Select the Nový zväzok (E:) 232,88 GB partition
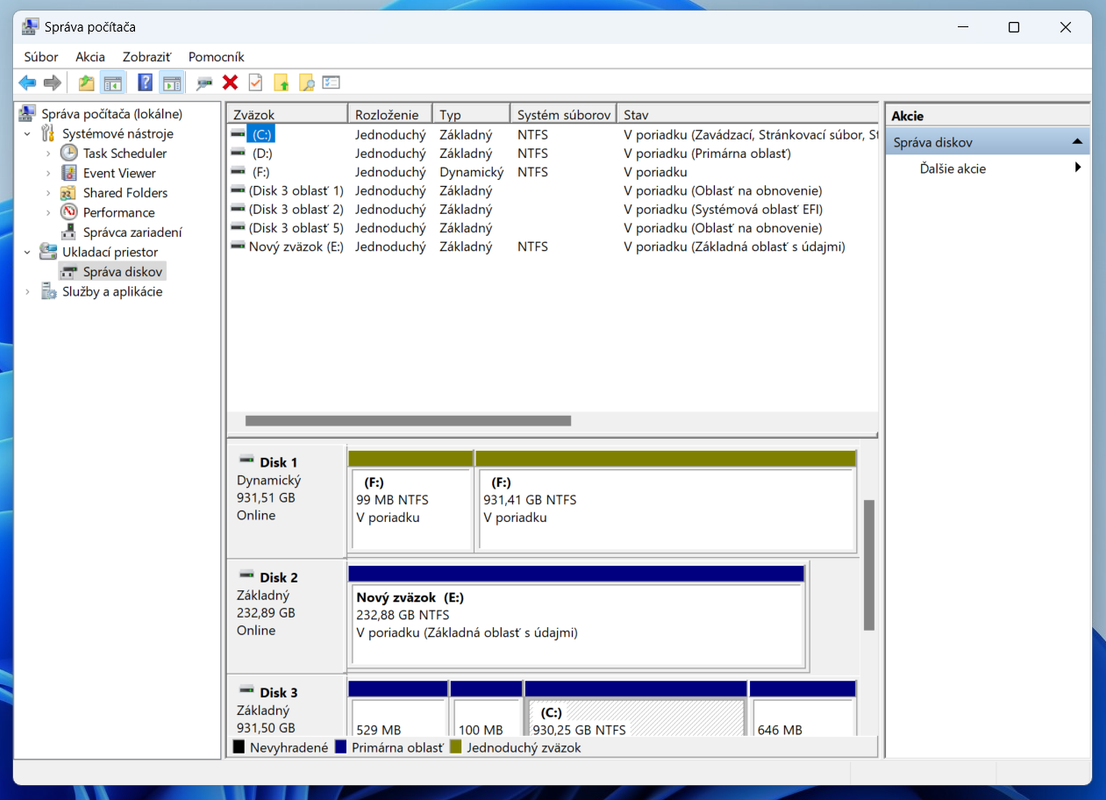 577,617
